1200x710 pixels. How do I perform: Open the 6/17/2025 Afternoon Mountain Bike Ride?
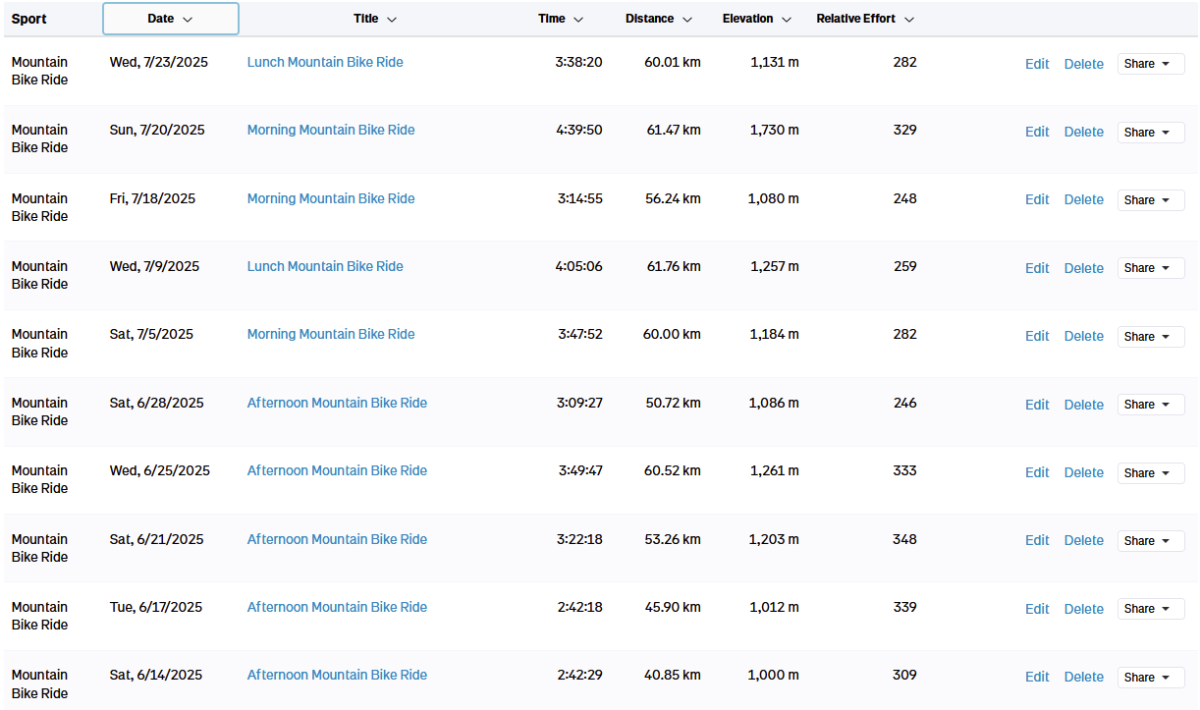(337, 607)
